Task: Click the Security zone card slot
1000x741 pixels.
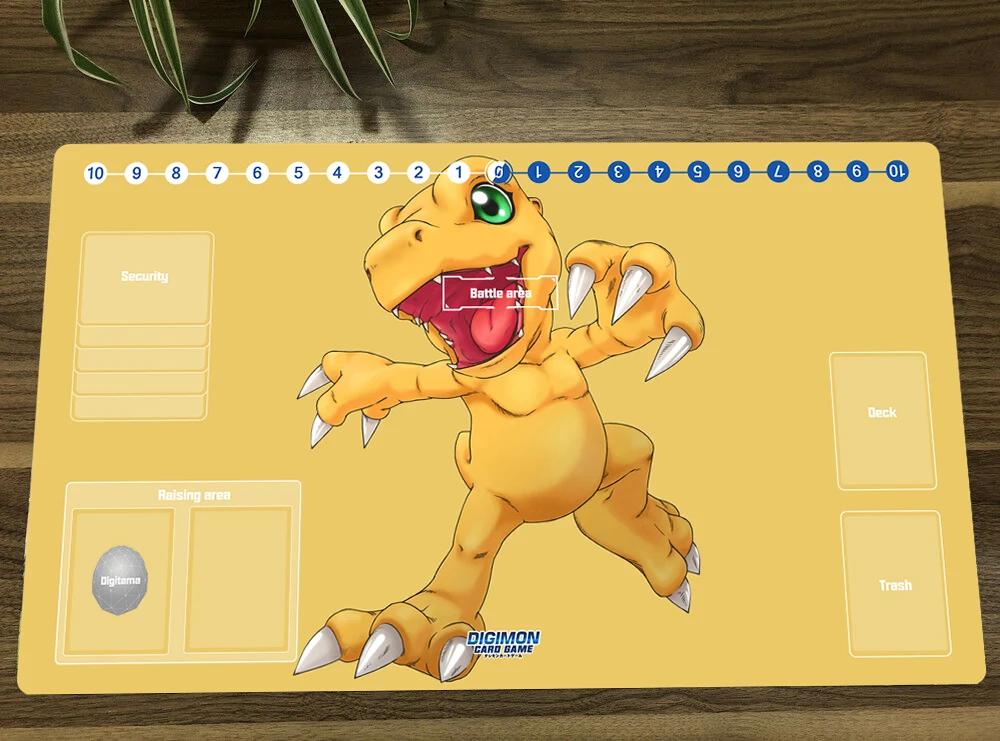Action: 145,275
